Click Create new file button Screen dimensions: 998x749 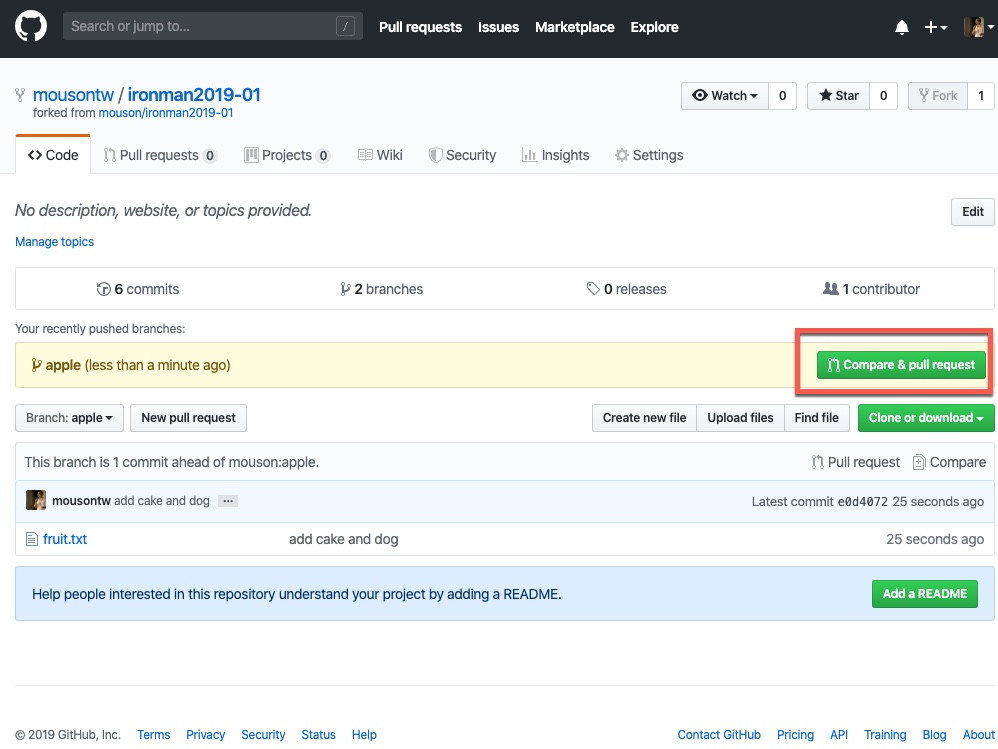[x=644, y=418]
